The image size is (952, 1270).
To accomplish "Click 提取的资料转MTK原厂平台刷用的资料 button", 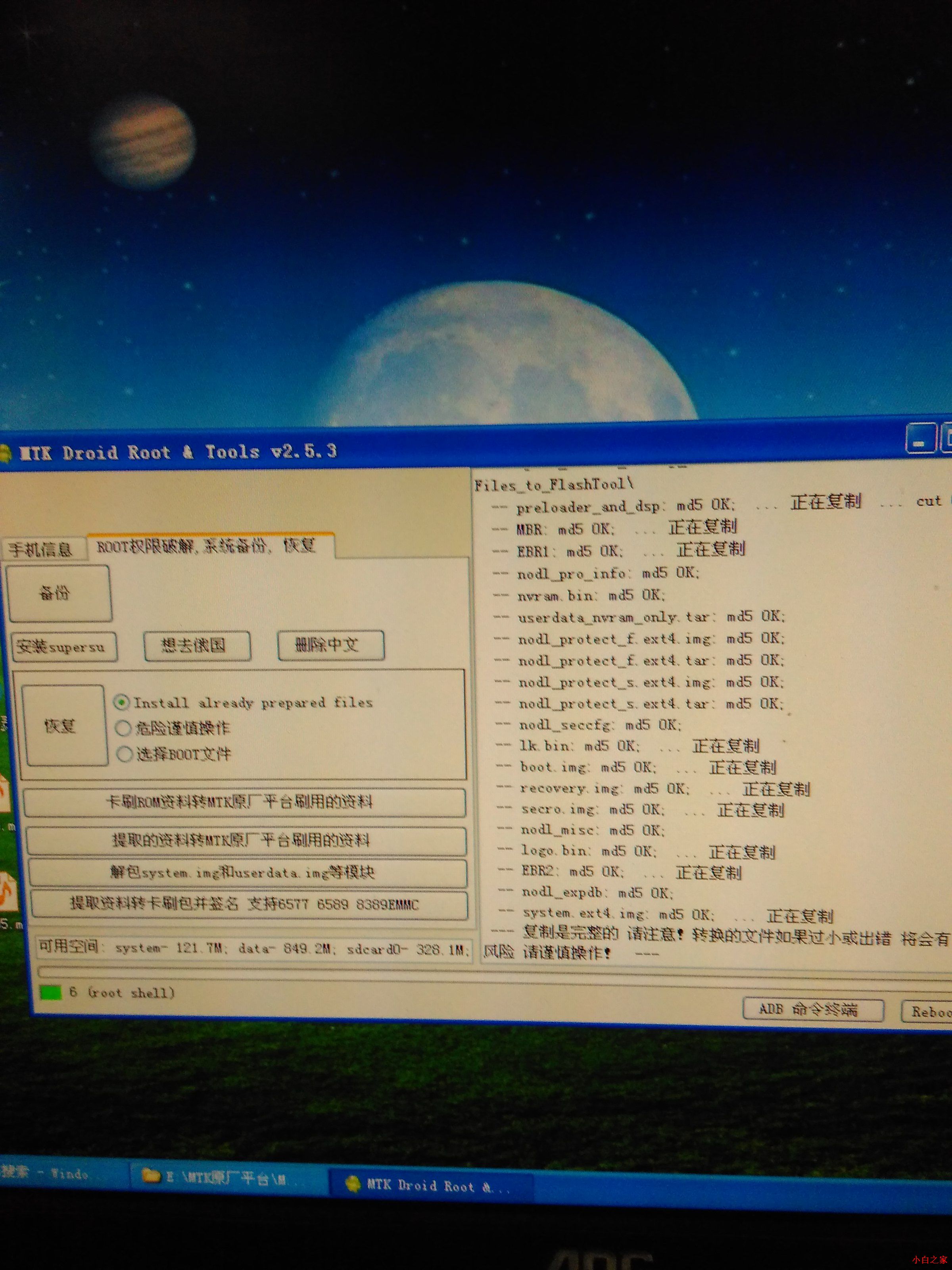I will click(x=246, y=841).
